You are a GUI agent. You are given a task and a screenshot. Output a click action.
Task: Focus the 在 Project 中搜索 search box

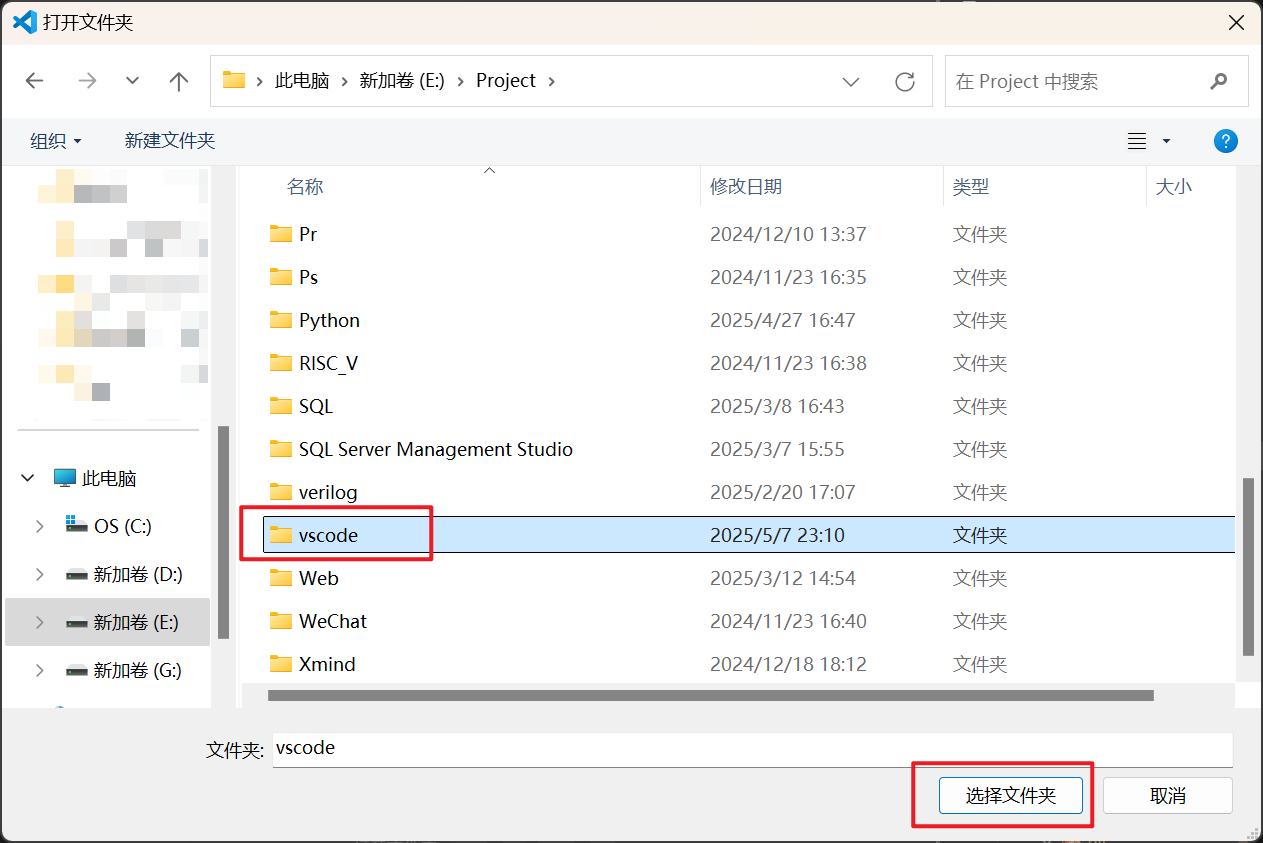(1096, 81)
